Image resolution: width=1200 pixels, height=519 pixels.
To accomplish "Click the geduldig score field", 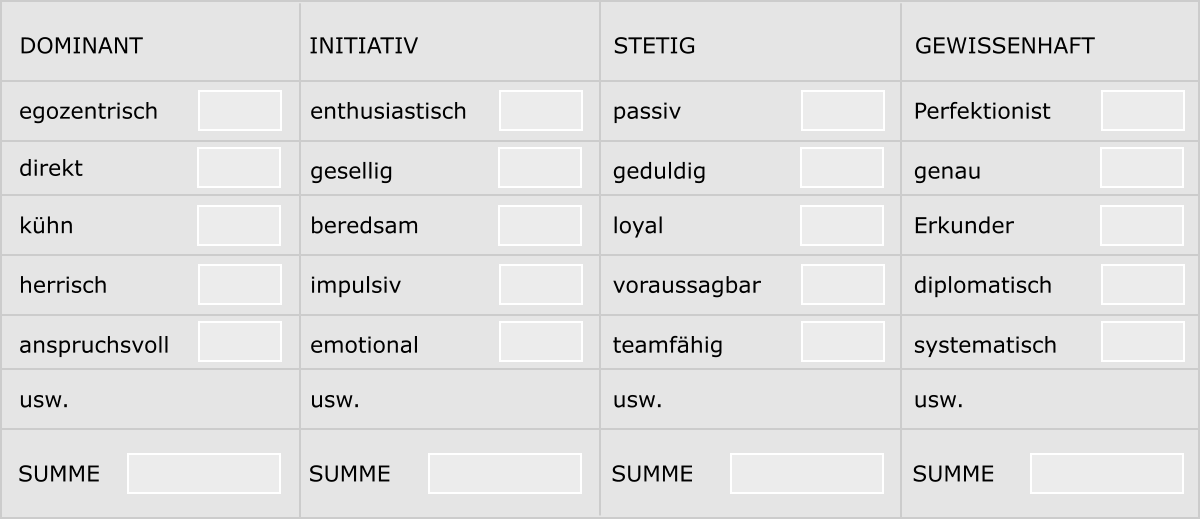I will (842, 168).
